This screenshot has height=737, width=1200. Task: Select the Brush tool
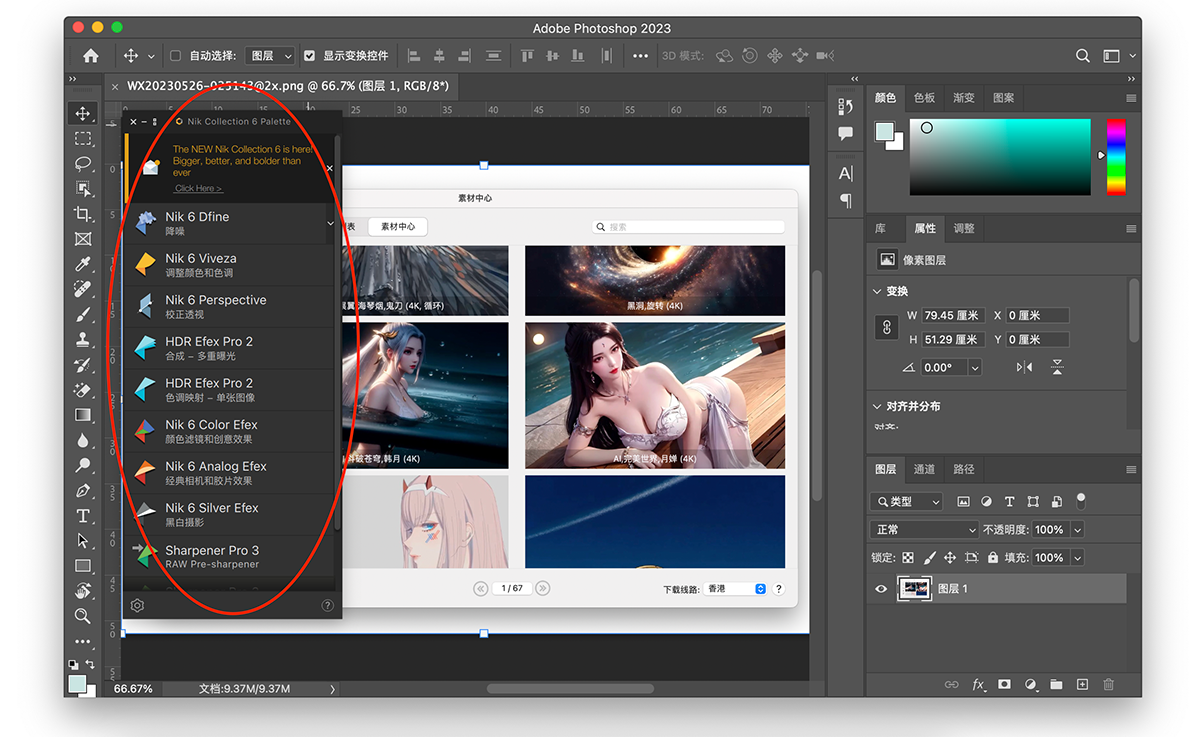point(83,314)
